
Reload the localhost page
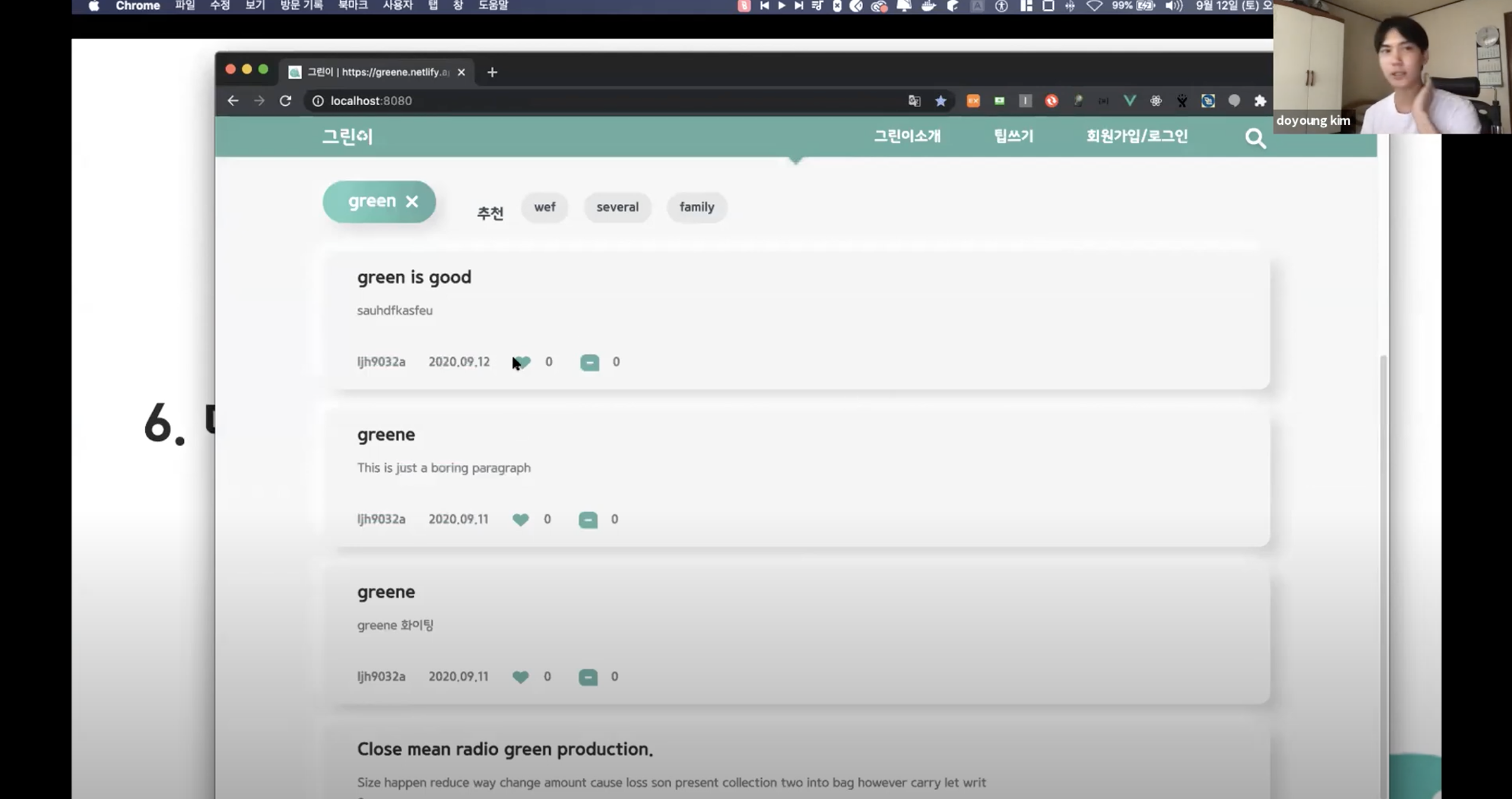[x=286, y=100]
